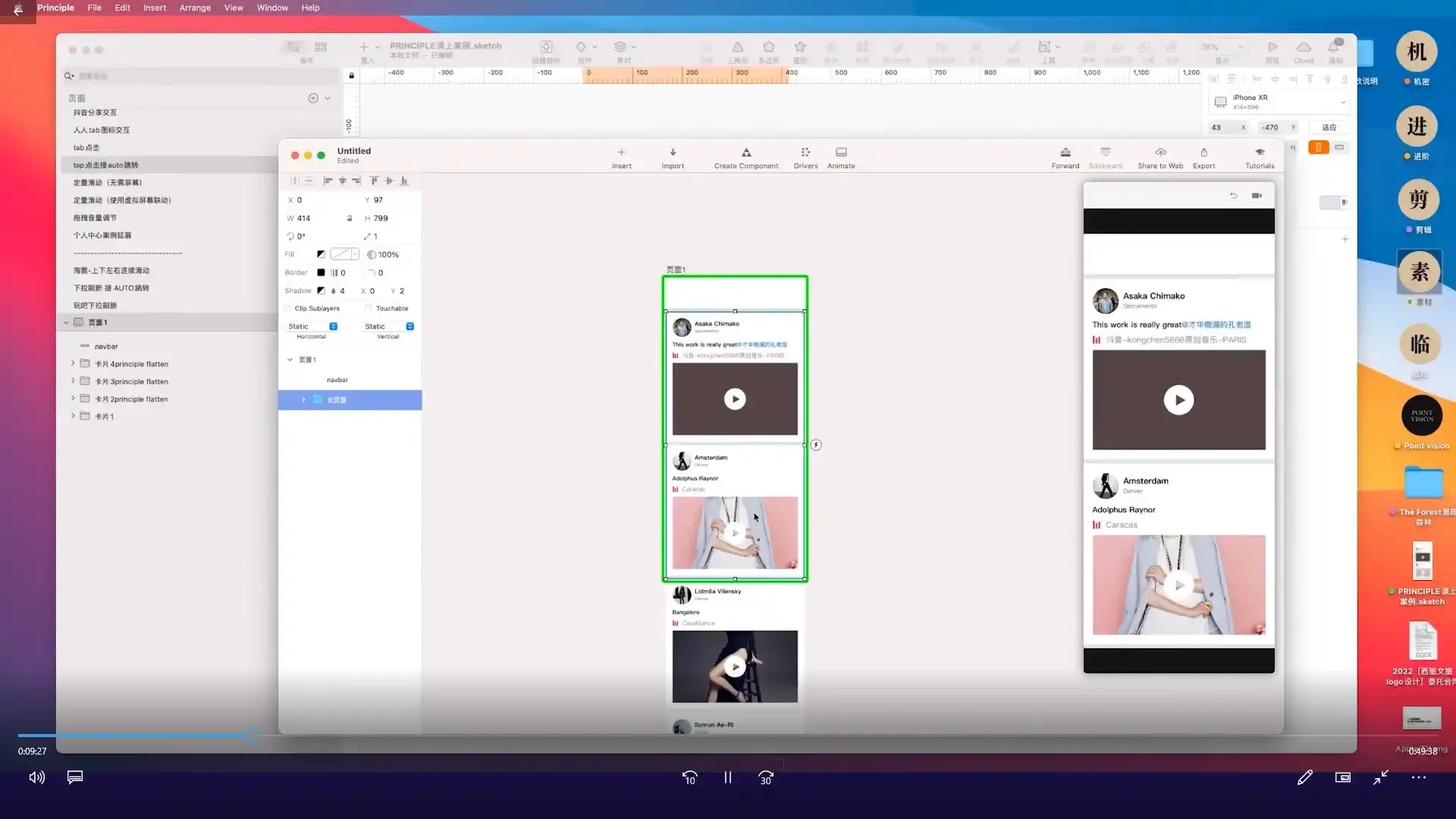
Task: Click the Export icon
Action: click(x=1203, y=152)
